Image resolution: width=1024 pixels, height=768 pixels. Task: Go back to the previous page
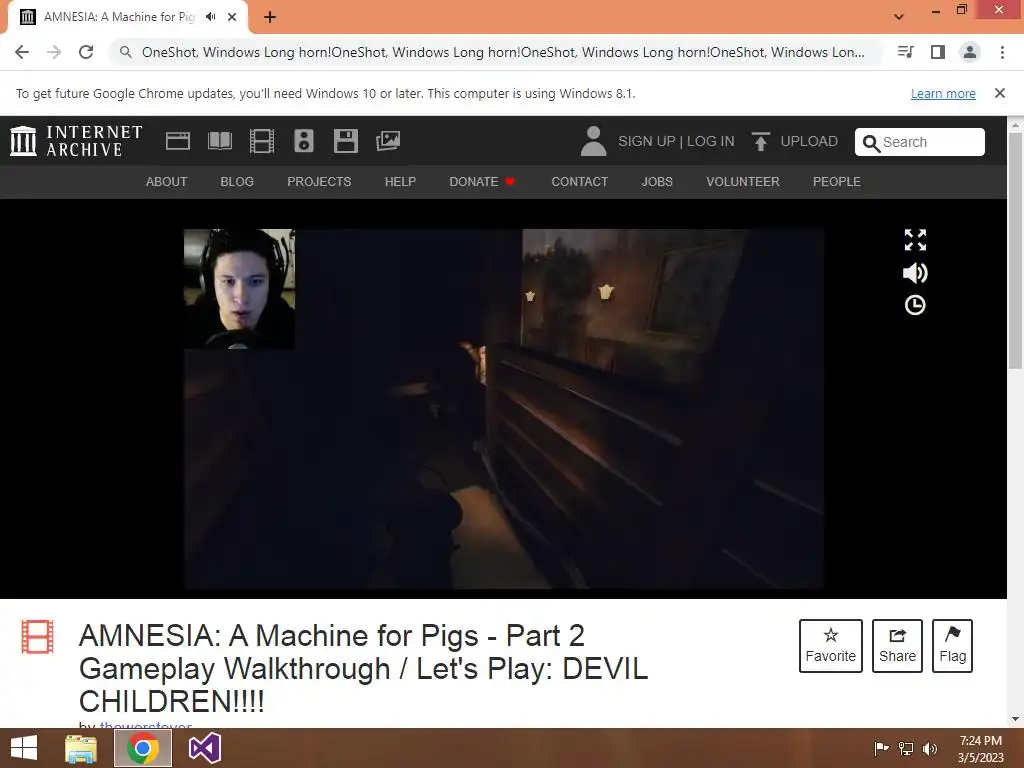(22, 52)
